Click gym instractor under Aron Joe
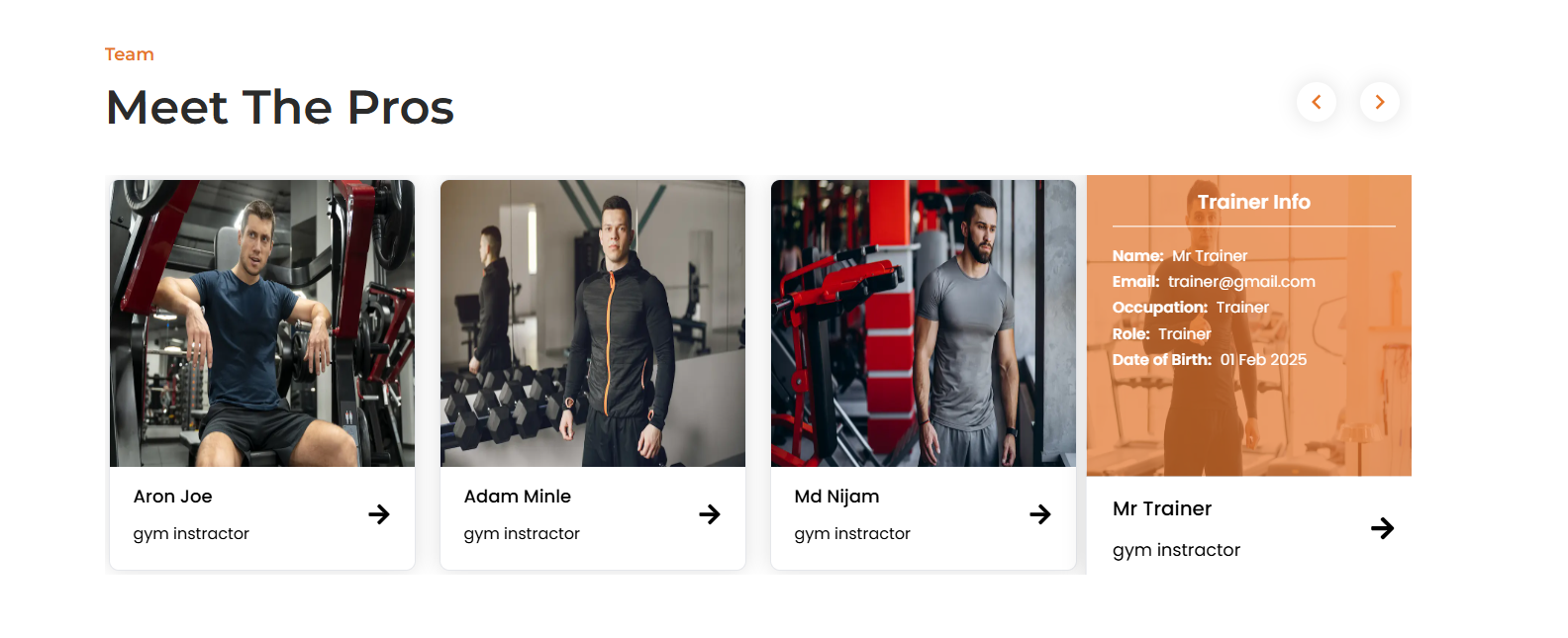This screenshot has height=638, width=1568. tap(191, 534)
